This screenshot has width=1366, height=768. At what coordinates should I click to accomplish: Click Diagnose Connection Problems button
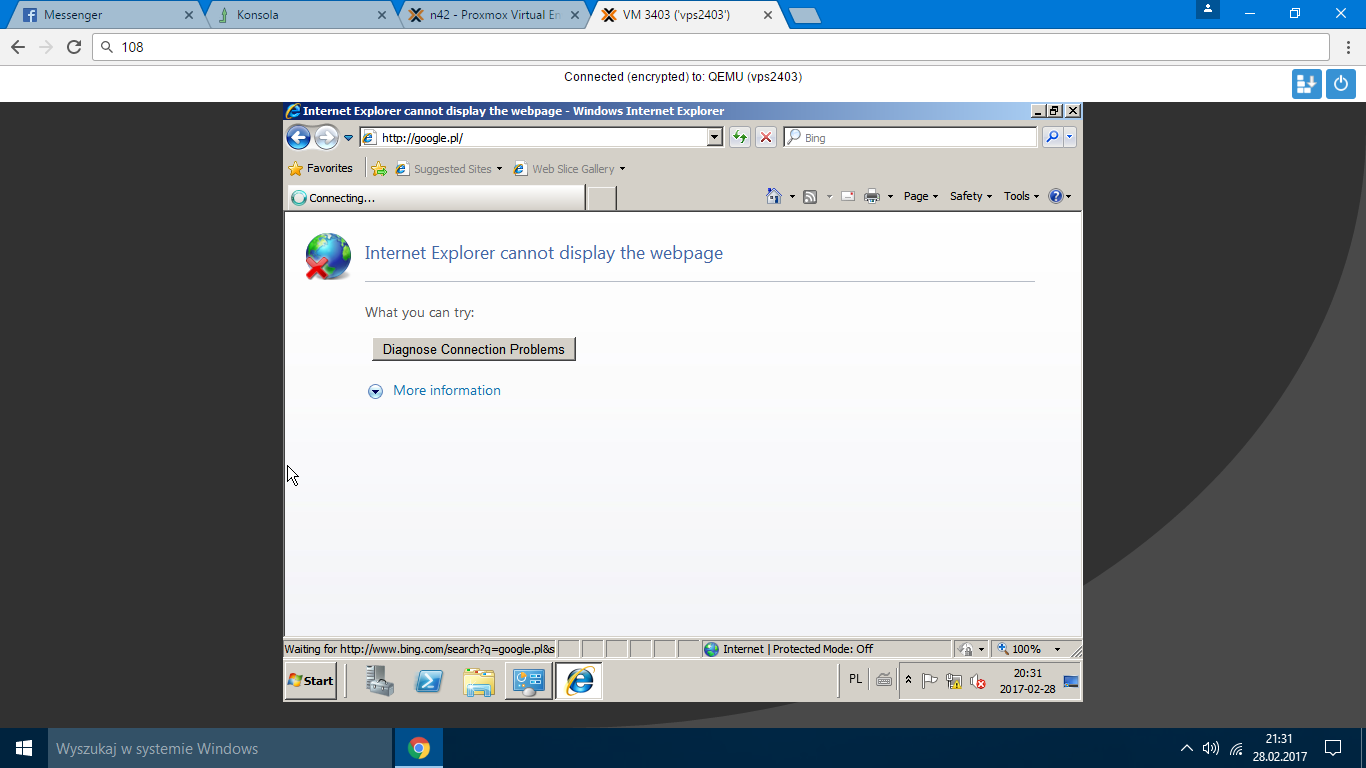click(474, 349)
